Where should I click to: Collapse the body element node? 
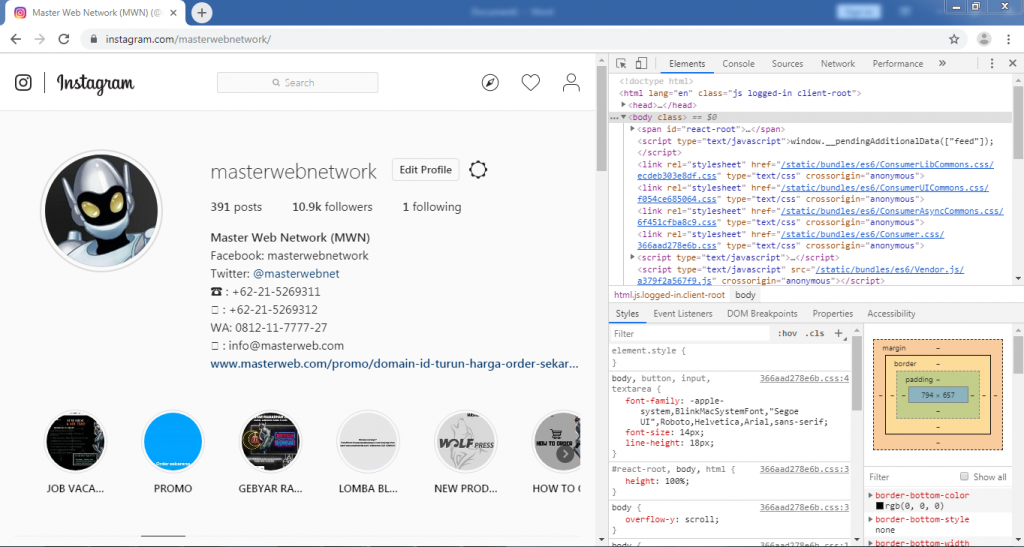624,117
